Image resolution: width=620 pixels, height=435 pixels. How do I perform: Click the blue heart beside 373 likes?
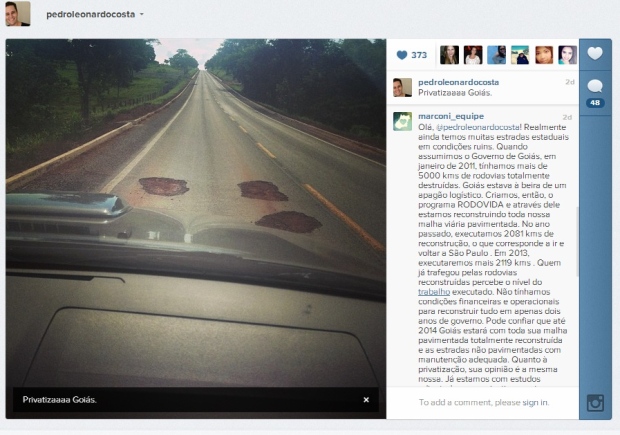click(402, 55)
